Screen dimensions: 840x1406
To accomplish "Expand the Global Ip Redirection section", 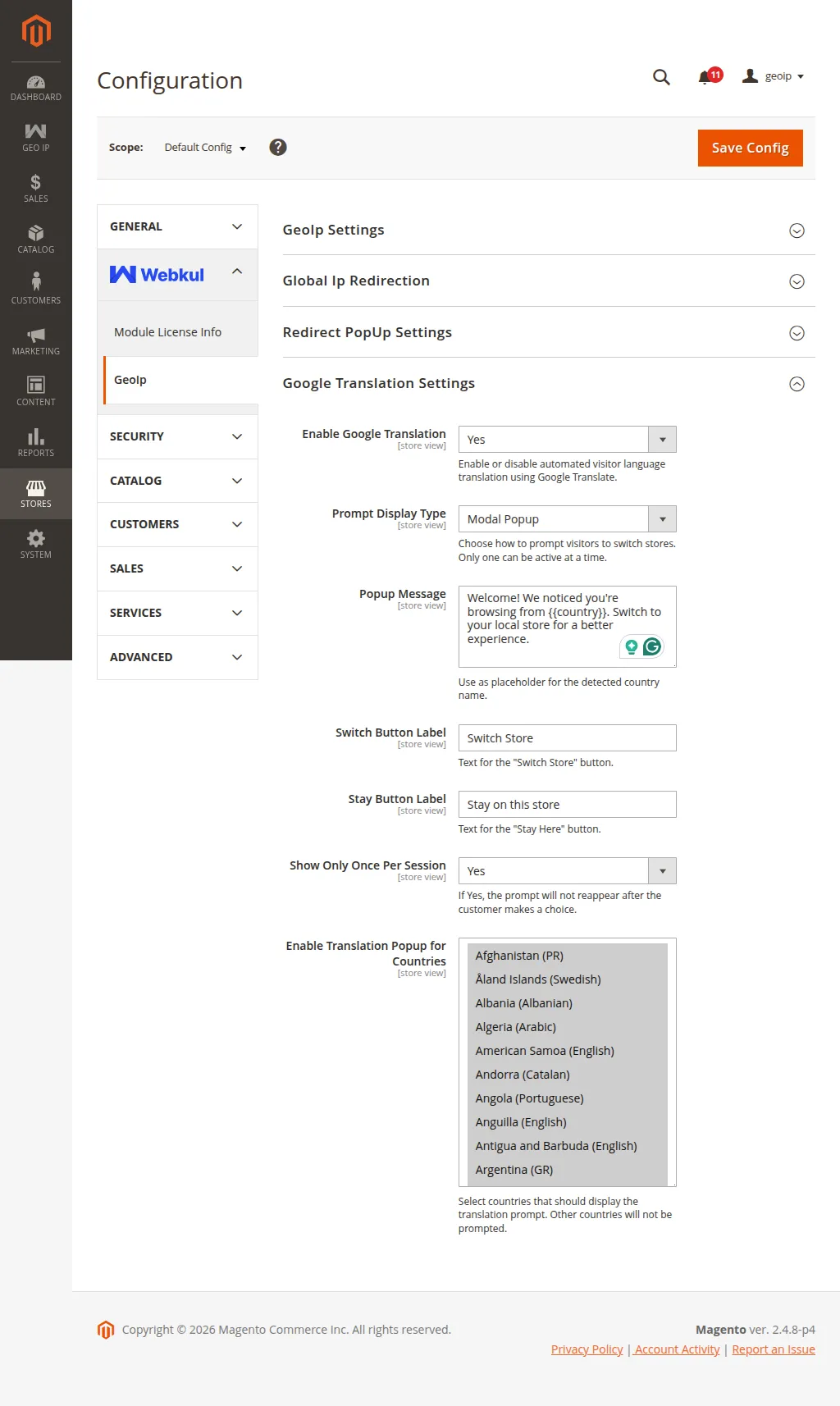I will [549, 281].
